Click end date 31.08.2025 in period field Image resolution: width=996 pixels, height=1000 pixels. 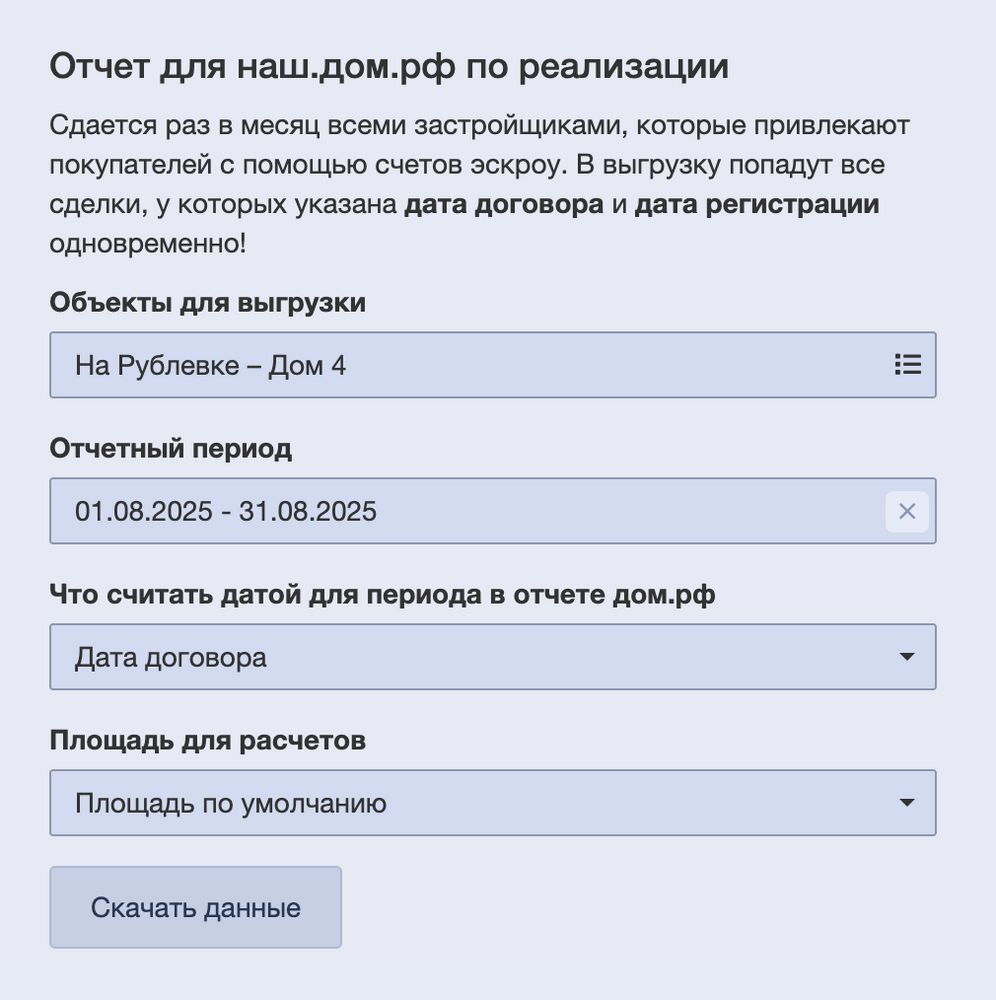click(307, 512)
